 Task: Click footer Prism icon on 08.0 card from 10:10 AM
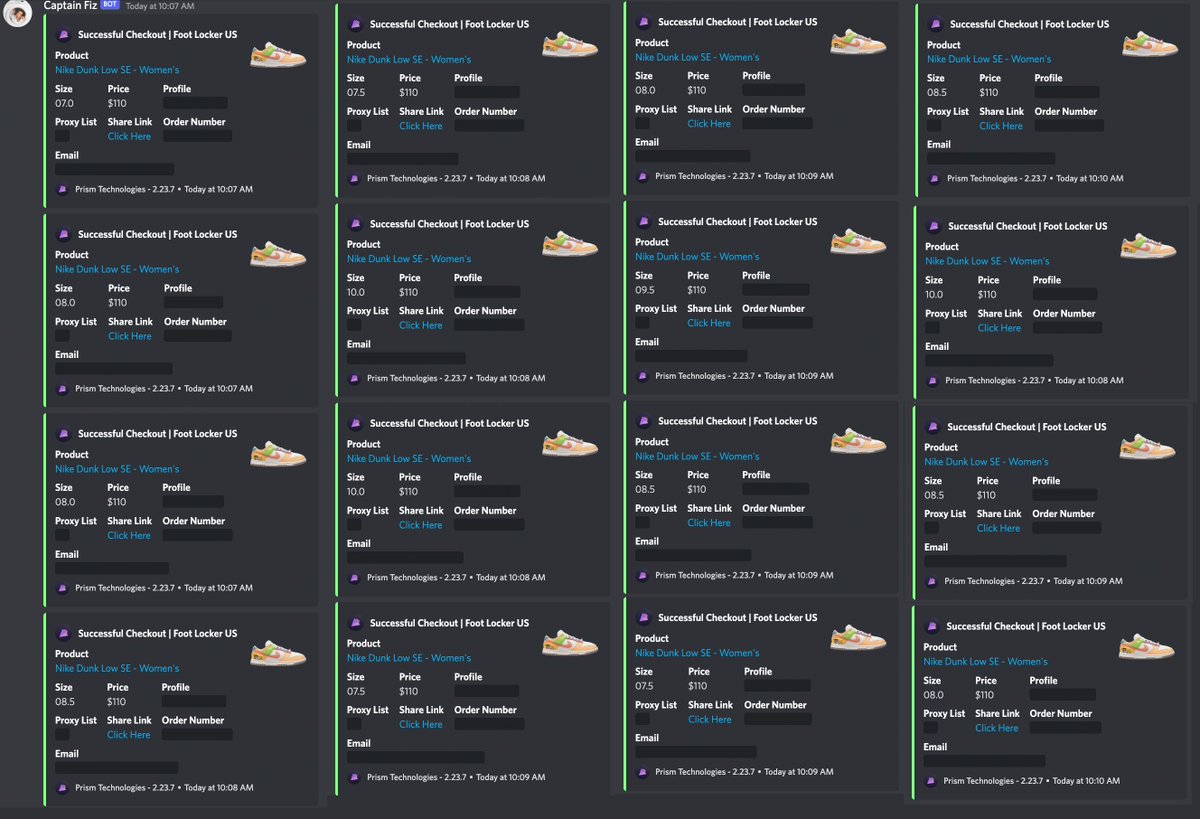930,781
